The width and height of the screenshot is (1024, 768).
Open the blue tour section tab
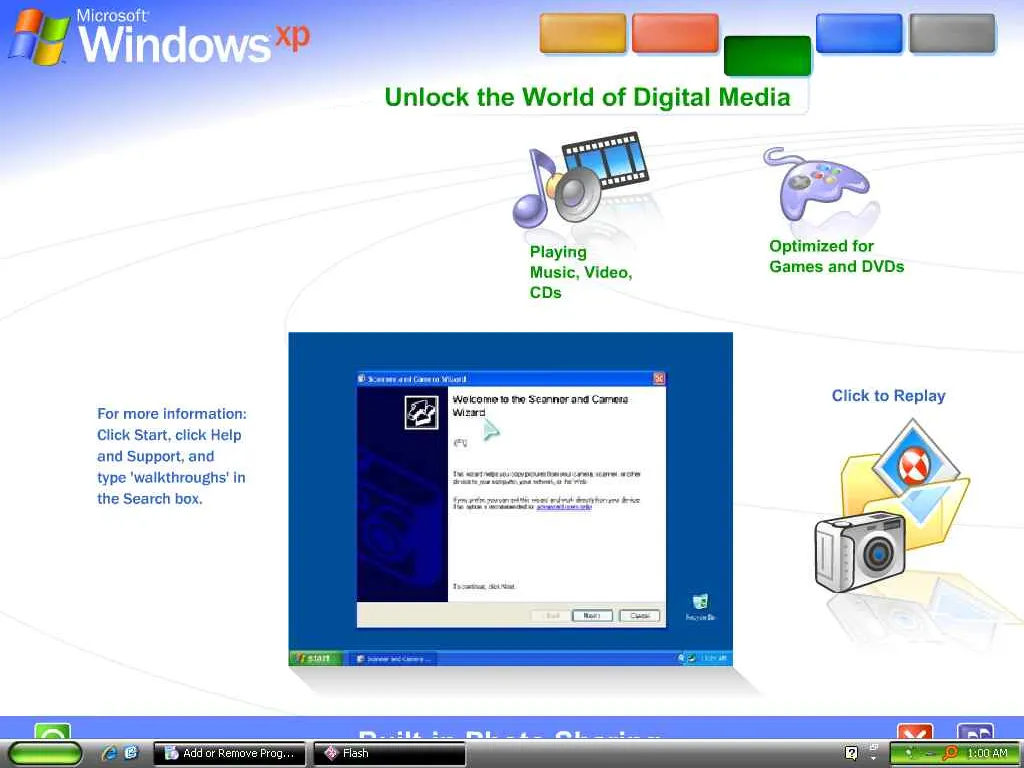(859, 33)
